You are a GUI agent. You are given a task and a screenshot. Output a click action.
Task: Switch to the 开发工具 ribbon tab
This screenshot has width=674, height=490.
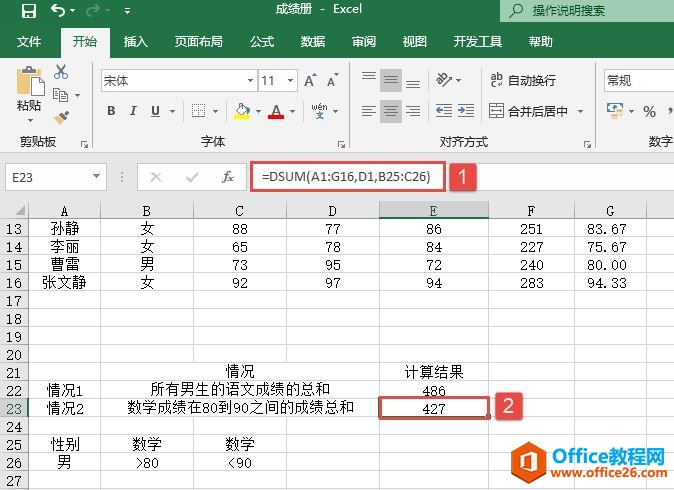click(478, 42)
